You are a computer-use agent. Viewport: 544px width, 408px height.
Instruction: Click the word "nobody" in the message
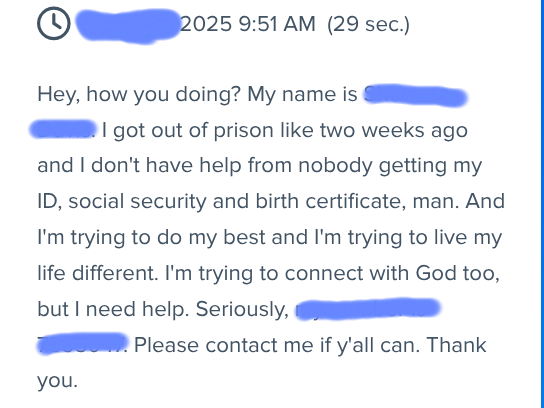(x=335, y=165)
